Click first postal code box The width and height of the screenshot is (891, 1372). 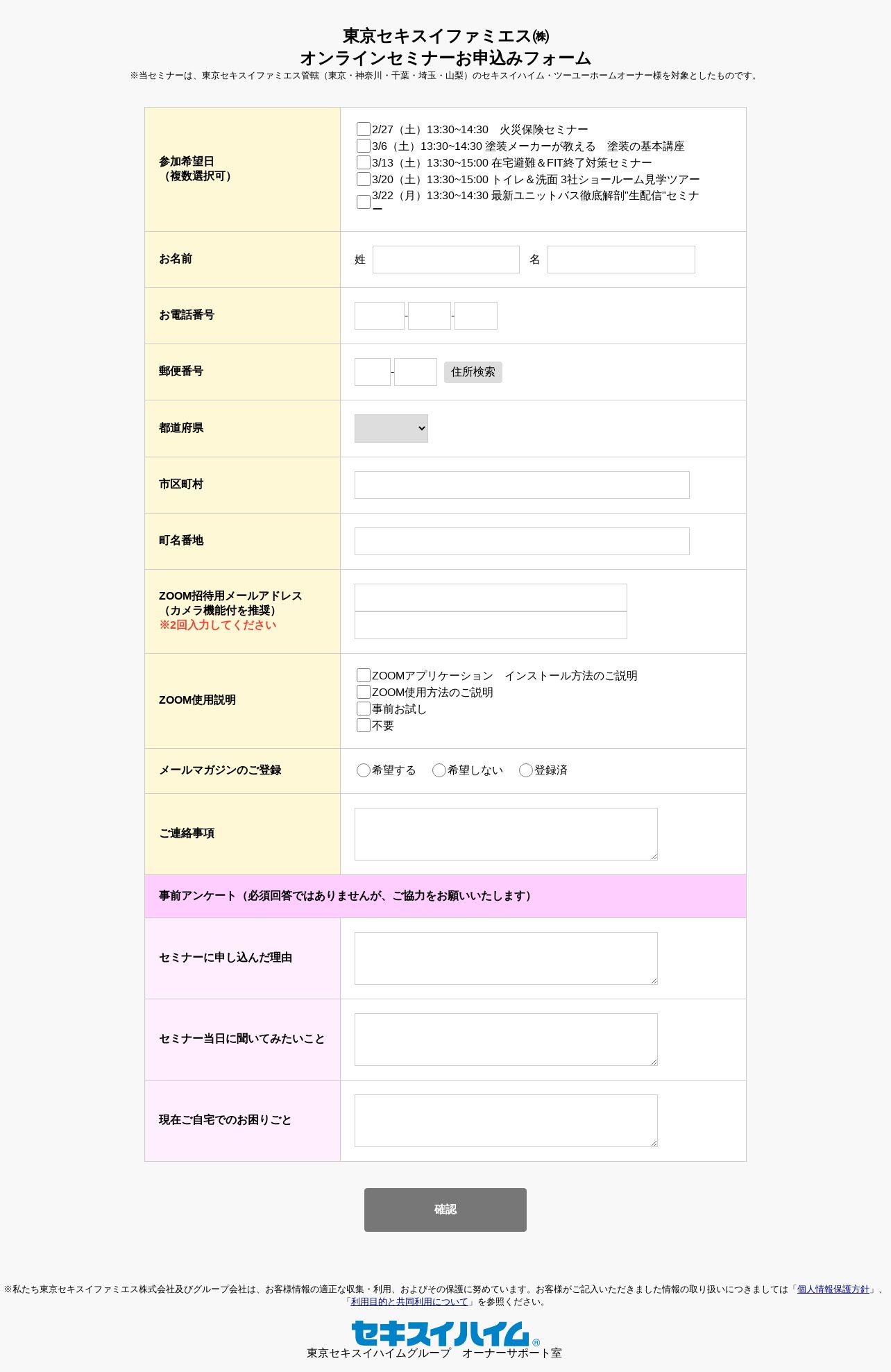(373, 372)
